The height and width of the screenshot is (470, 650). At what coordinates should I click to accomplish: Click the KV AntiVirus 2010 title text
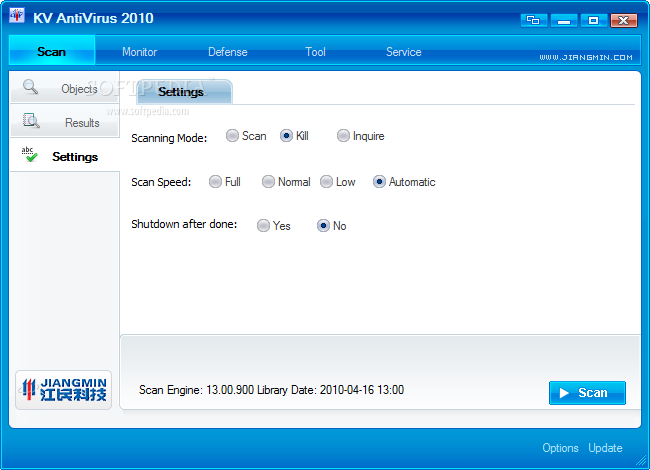(93, 18)
